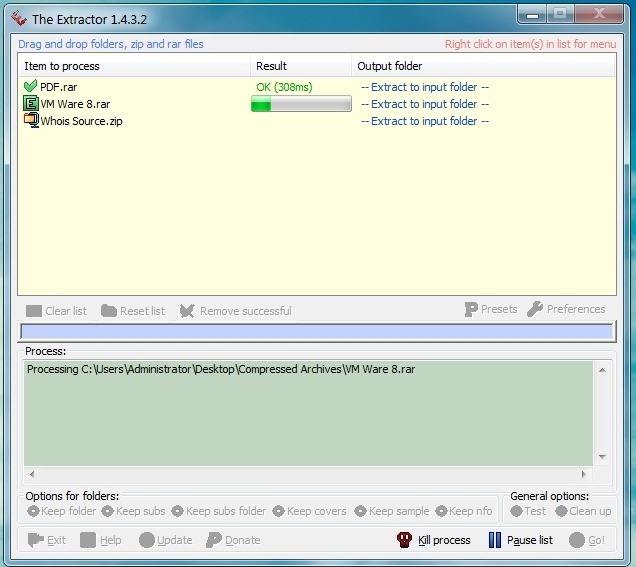
Task: Click the Clear list icon
Action: coord(34,311)
